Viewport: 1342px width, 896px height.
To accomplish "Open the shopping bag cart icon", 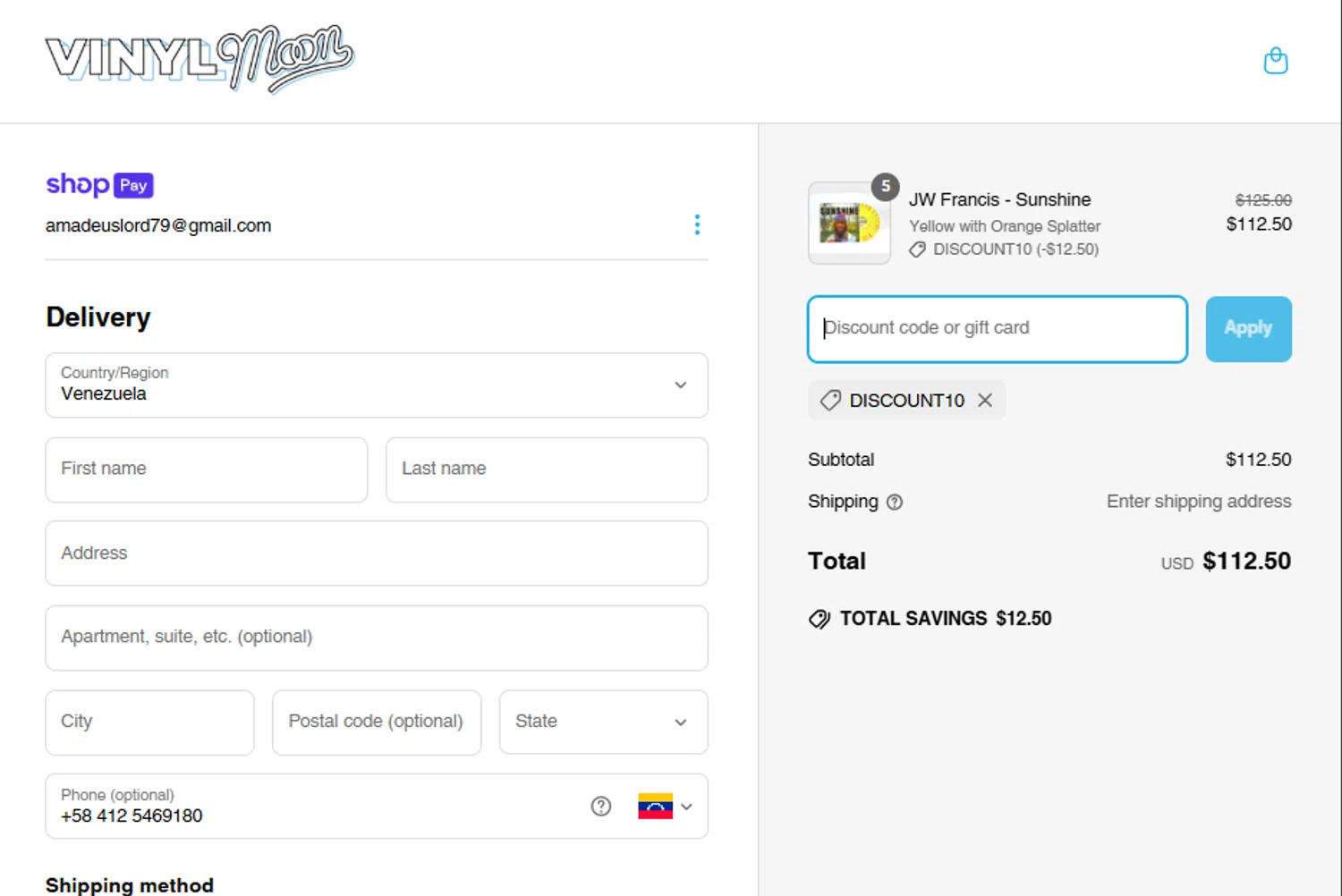I will pyautogui.click(x=1275, y=61).
